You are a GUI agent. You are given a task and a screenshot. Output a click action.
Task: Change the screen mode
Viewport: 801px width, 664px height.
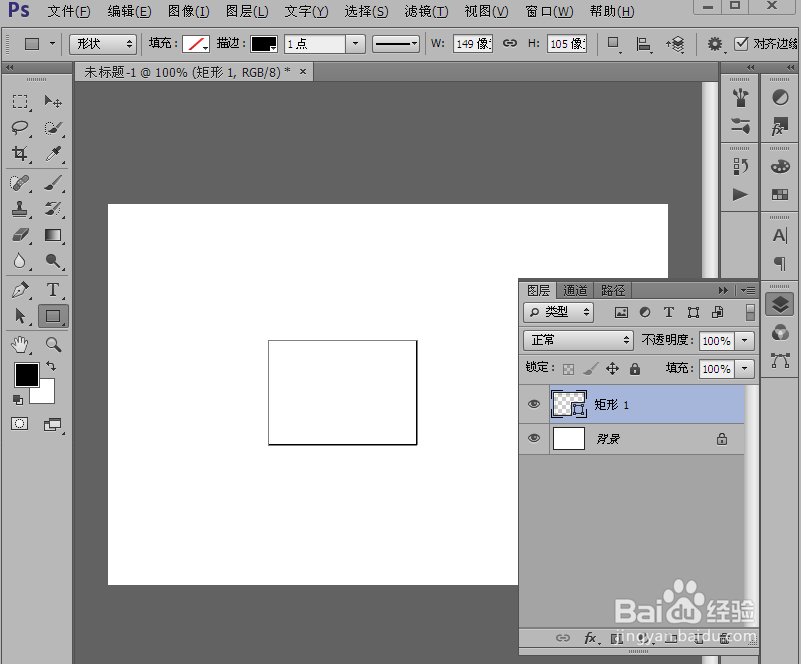[53, 424]
